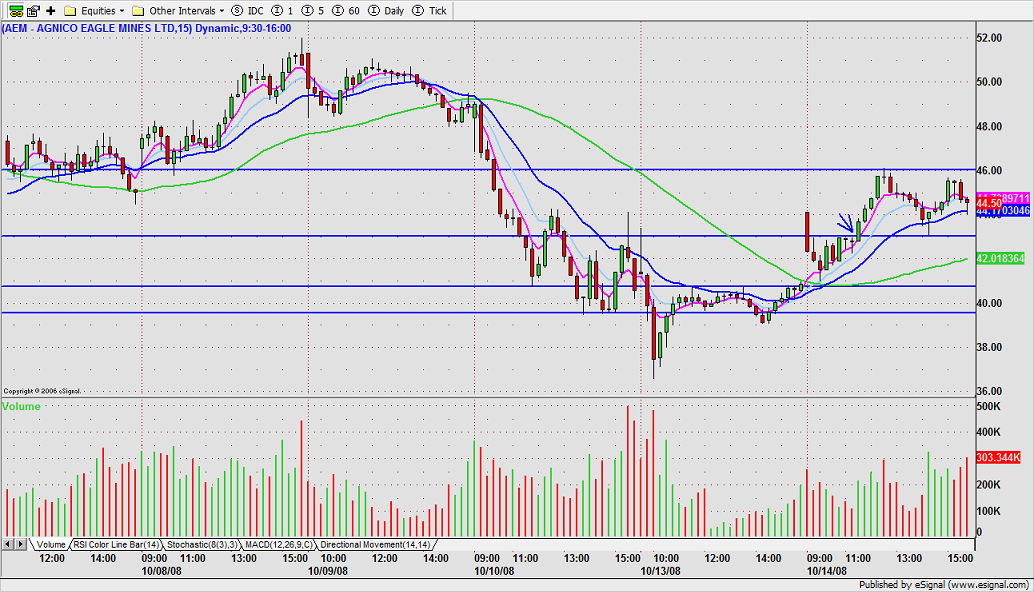Screen dimensions: 1034x592
Task: Click the red 303.344K volume label
Action: point(998,458)
